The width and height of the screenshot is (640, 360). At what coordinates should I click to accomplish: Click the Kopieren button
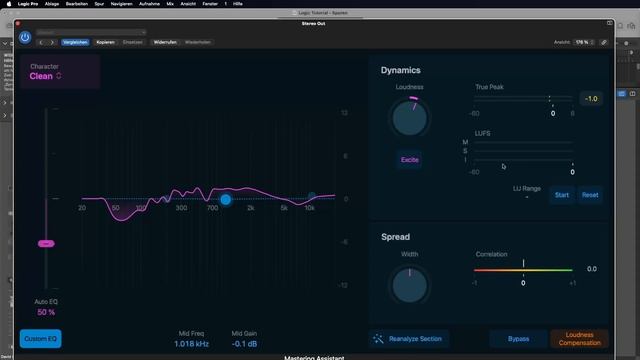(x=105, y=42)
